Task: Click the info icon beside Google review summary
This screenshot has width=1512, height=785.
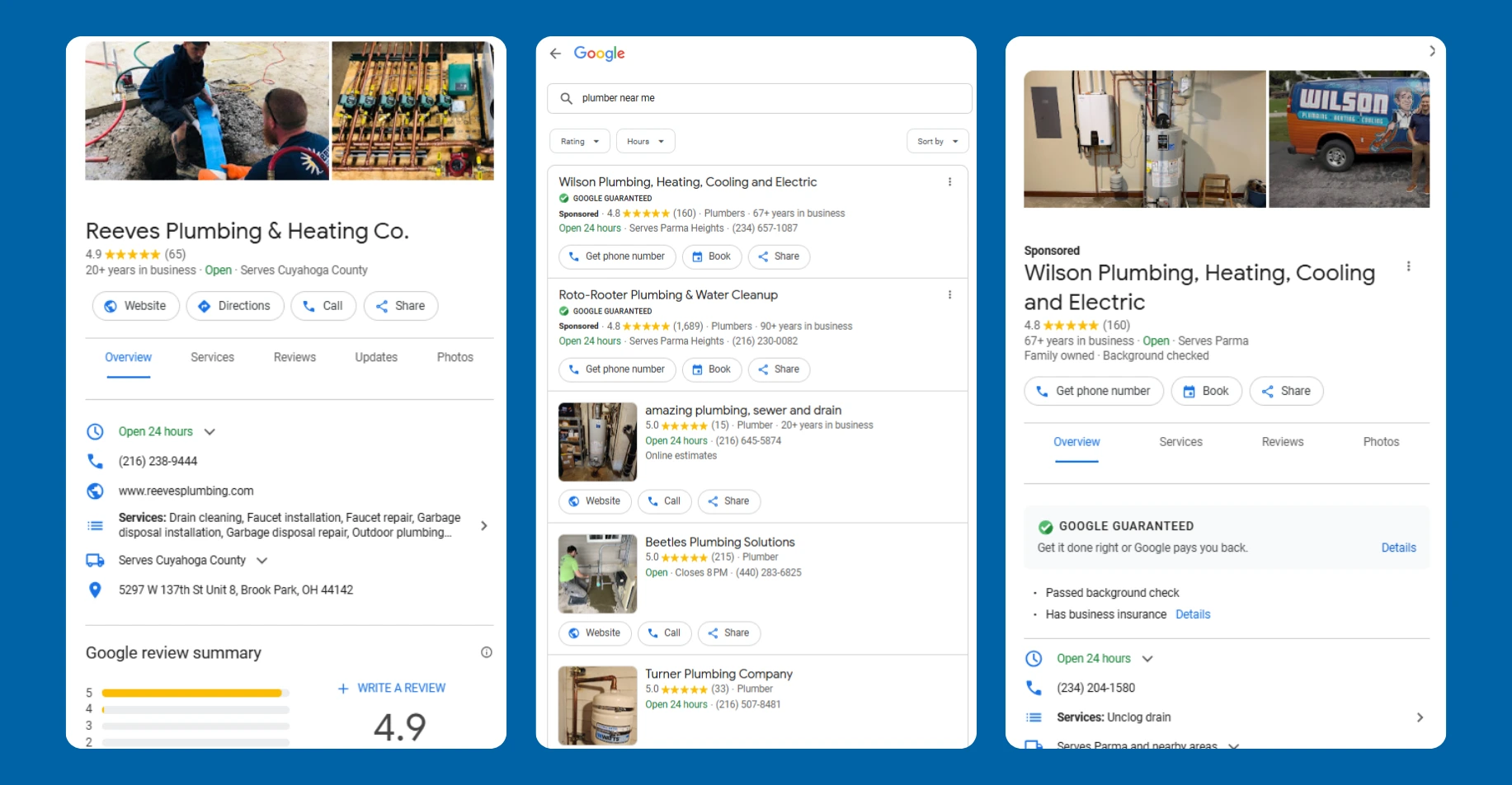Action: coord(487,652)
